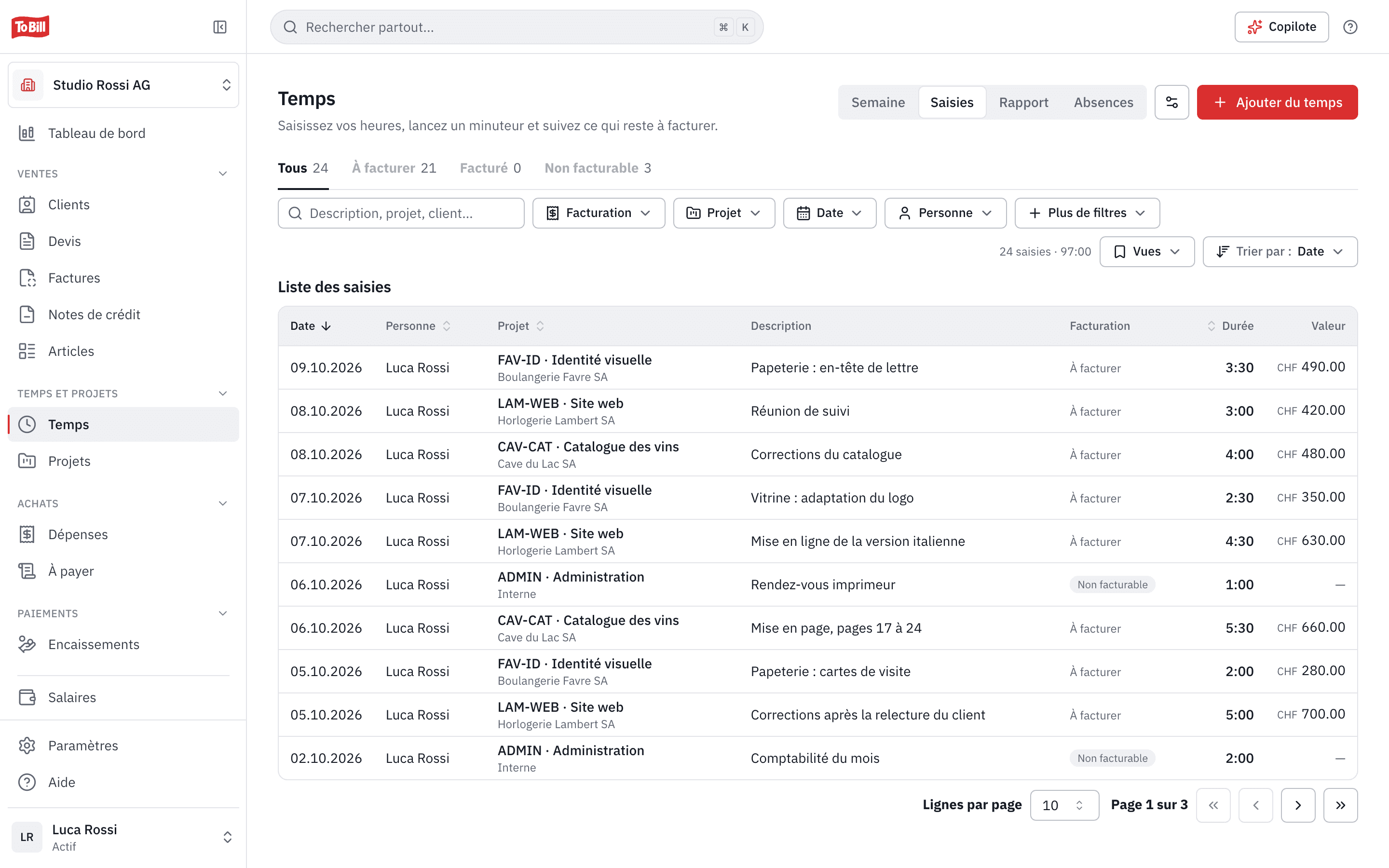Viewport: 1389px width, 868px height.
Task: Switch to the Absences view tab
Action: point(1103,102)
